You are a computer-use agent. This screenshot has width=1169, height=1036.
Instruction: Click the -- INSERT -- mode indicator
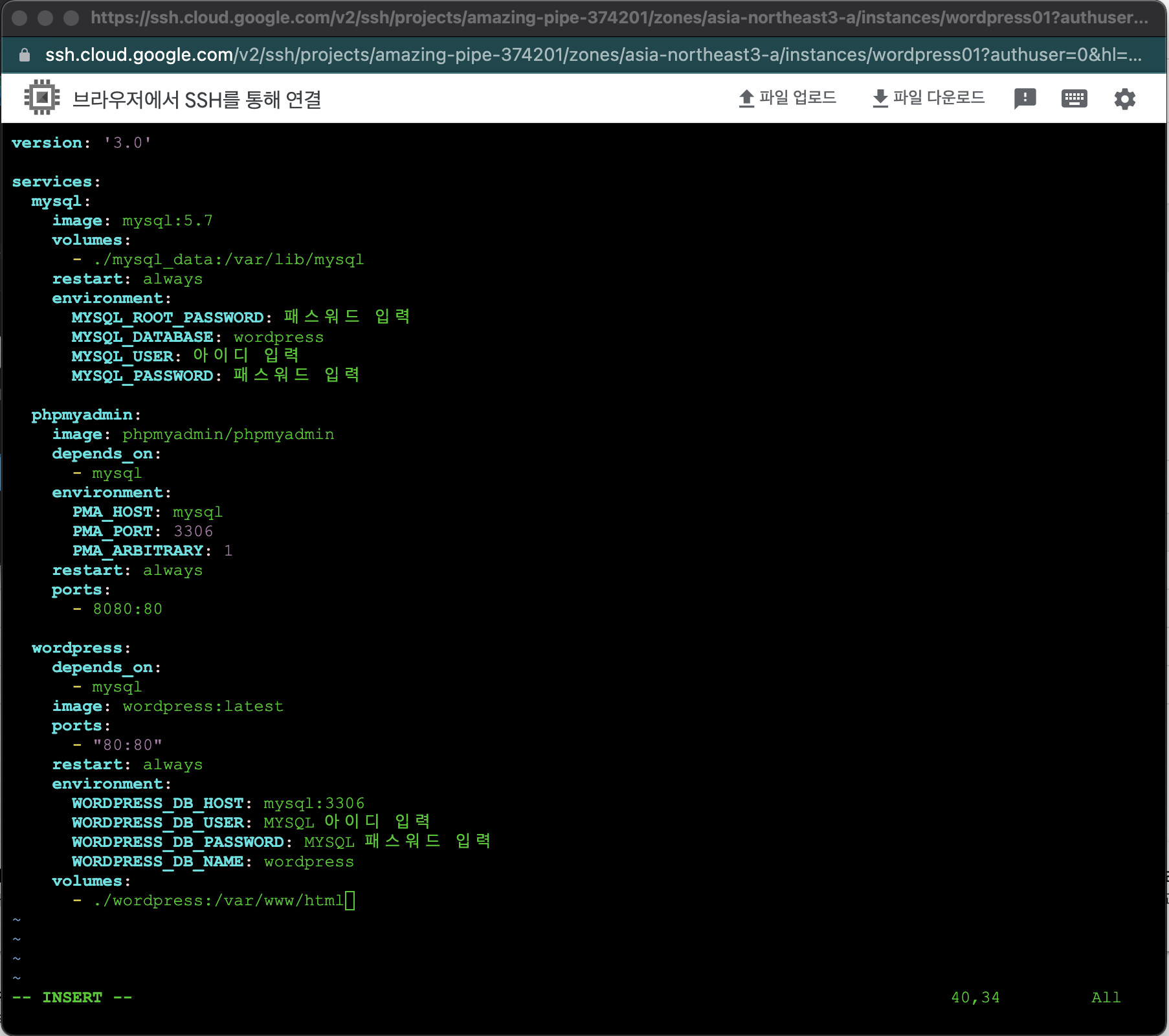tap(72, 998)
